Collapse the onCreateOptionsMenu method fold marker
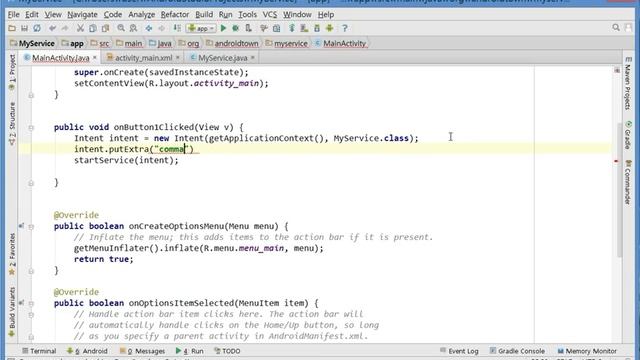 point(31,227)
